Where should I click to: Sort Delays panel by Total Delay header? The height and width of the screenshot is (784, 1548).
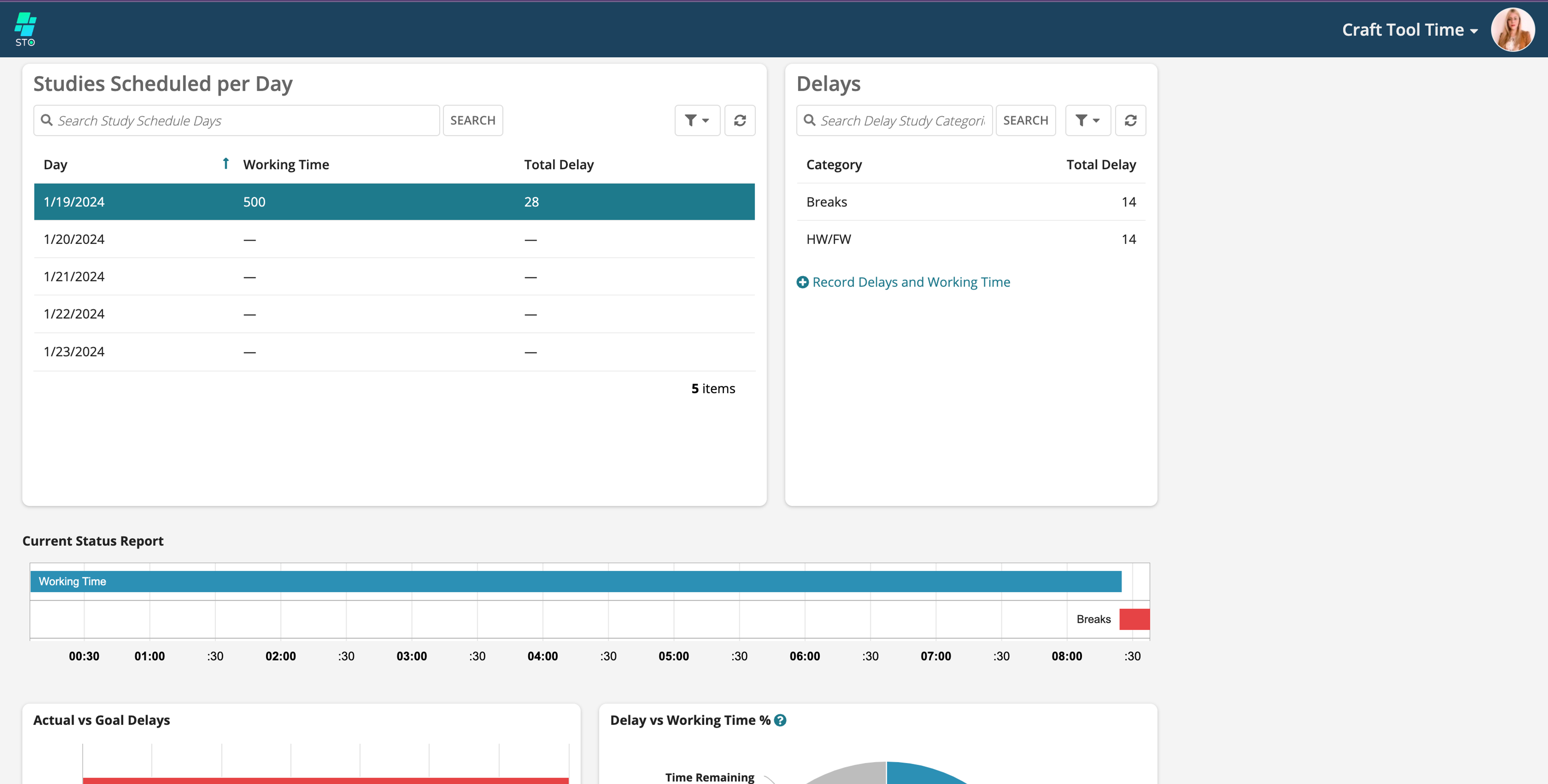(1101, 164)
